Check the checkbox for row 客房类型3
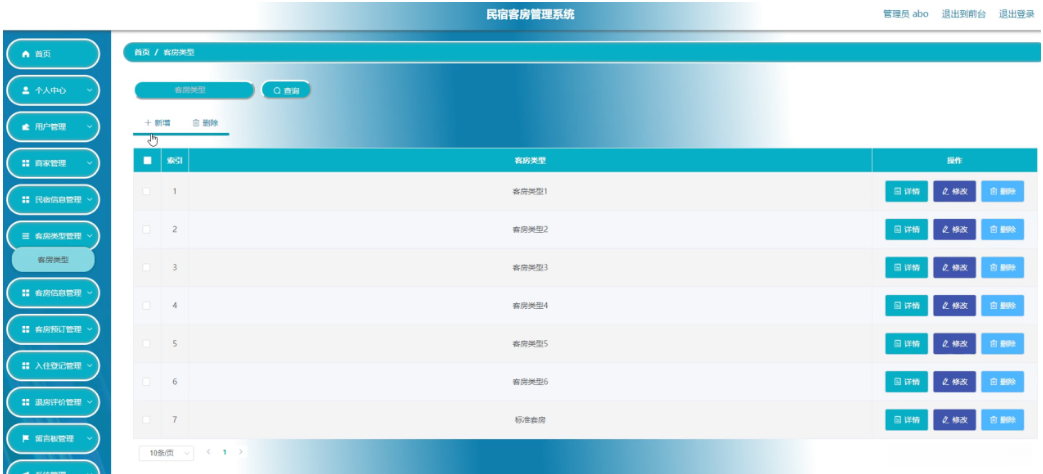Screen dimensions: 1043x474 click(x=146, y=267)
